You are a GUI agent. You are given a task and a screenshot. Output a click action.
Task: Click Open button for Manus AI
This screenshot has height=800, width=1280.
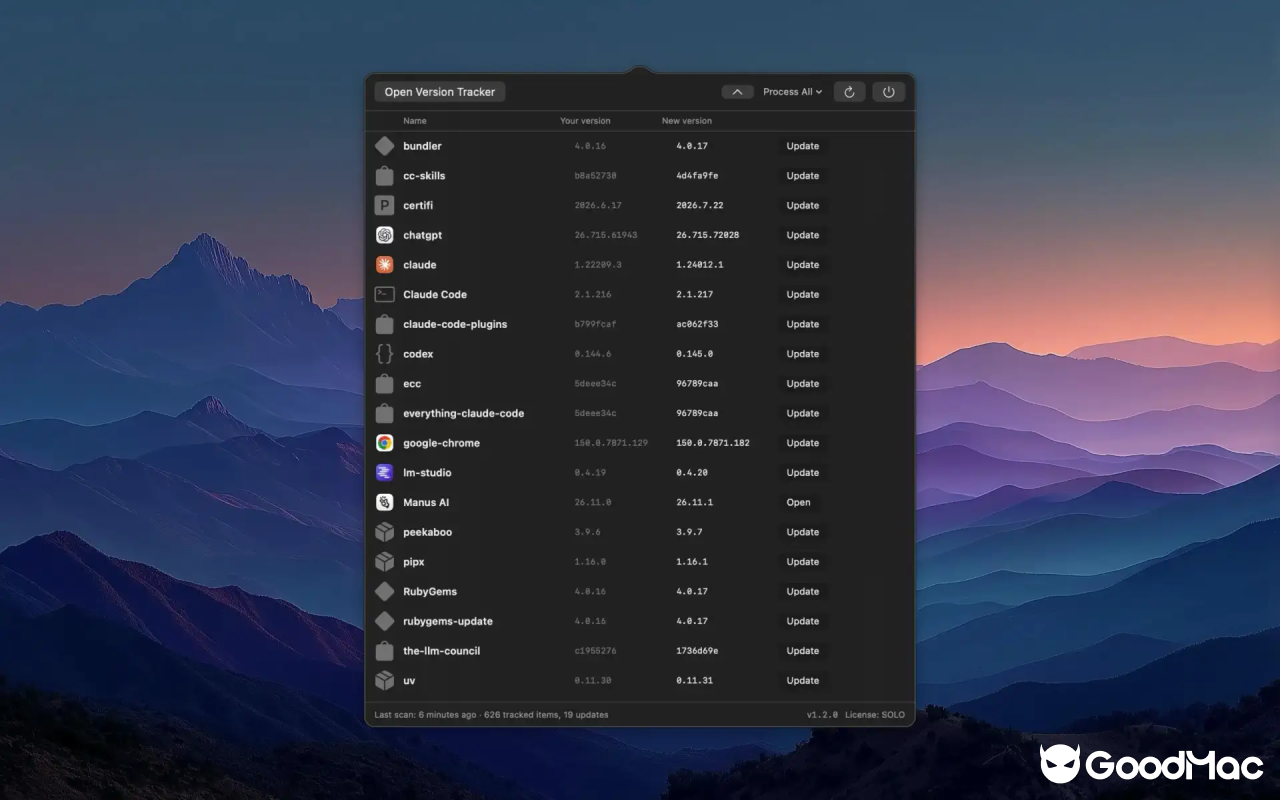799,502
